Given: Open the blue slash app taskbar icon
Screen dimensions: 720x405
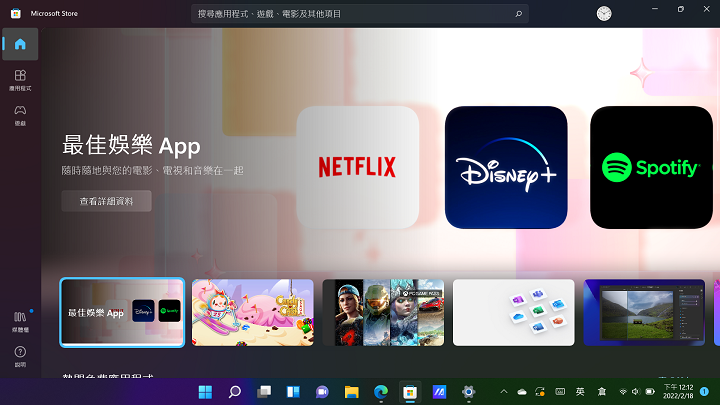Looking at the screenshot, I should pyautogui.click(x=439, y=392).
